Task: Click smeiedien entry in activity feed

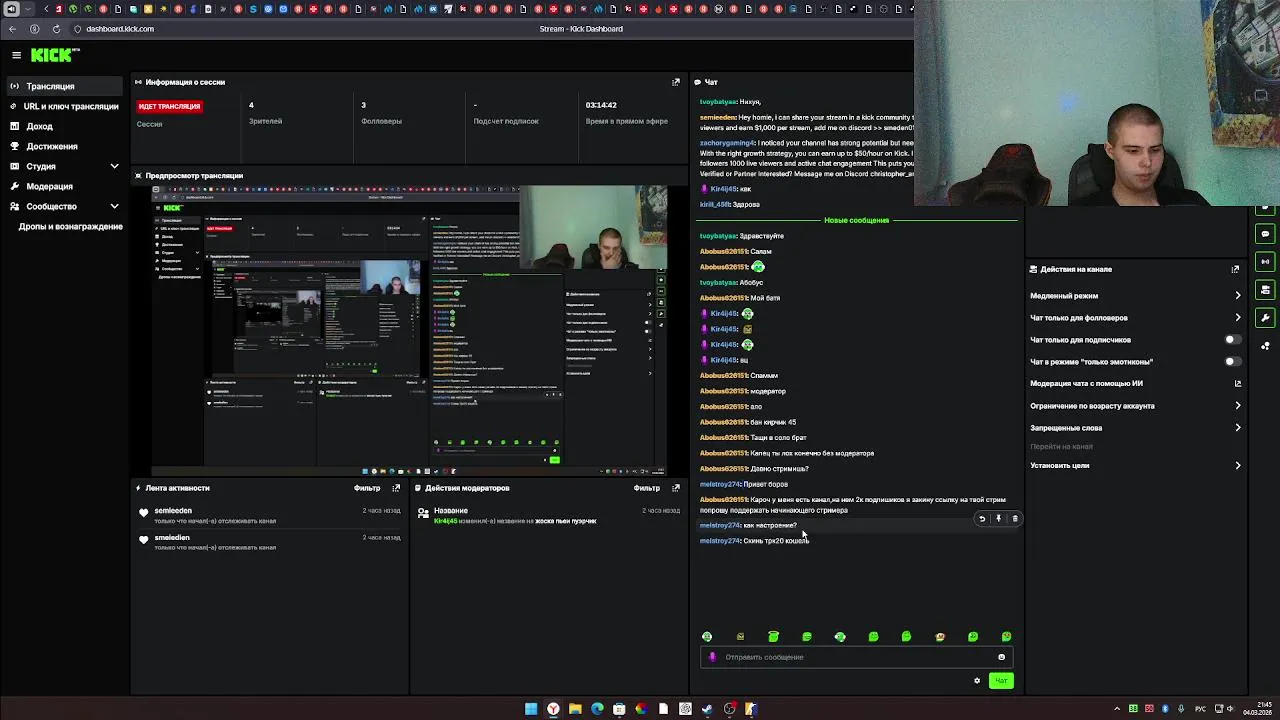Action: point(172,538)
